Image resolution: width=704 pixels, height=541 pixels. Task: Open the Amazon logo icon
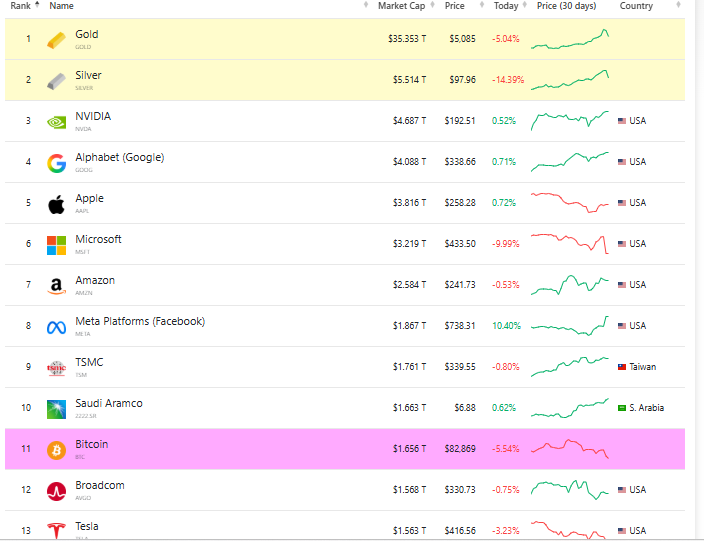tap(57, 286)
